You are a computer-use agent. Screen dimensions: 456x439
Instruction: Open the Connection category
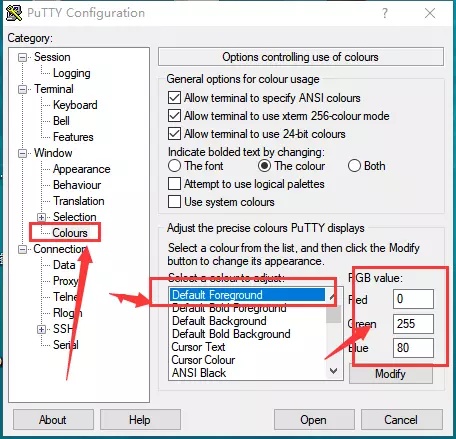[x=60, y=249]
